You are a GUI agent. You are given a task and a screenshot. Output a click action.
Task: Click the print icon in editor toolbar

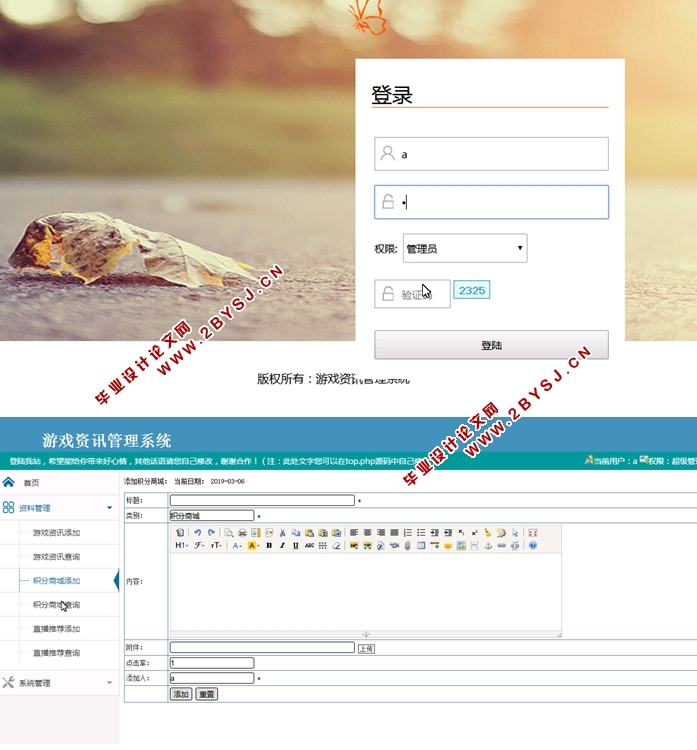(x=242, y=532)
